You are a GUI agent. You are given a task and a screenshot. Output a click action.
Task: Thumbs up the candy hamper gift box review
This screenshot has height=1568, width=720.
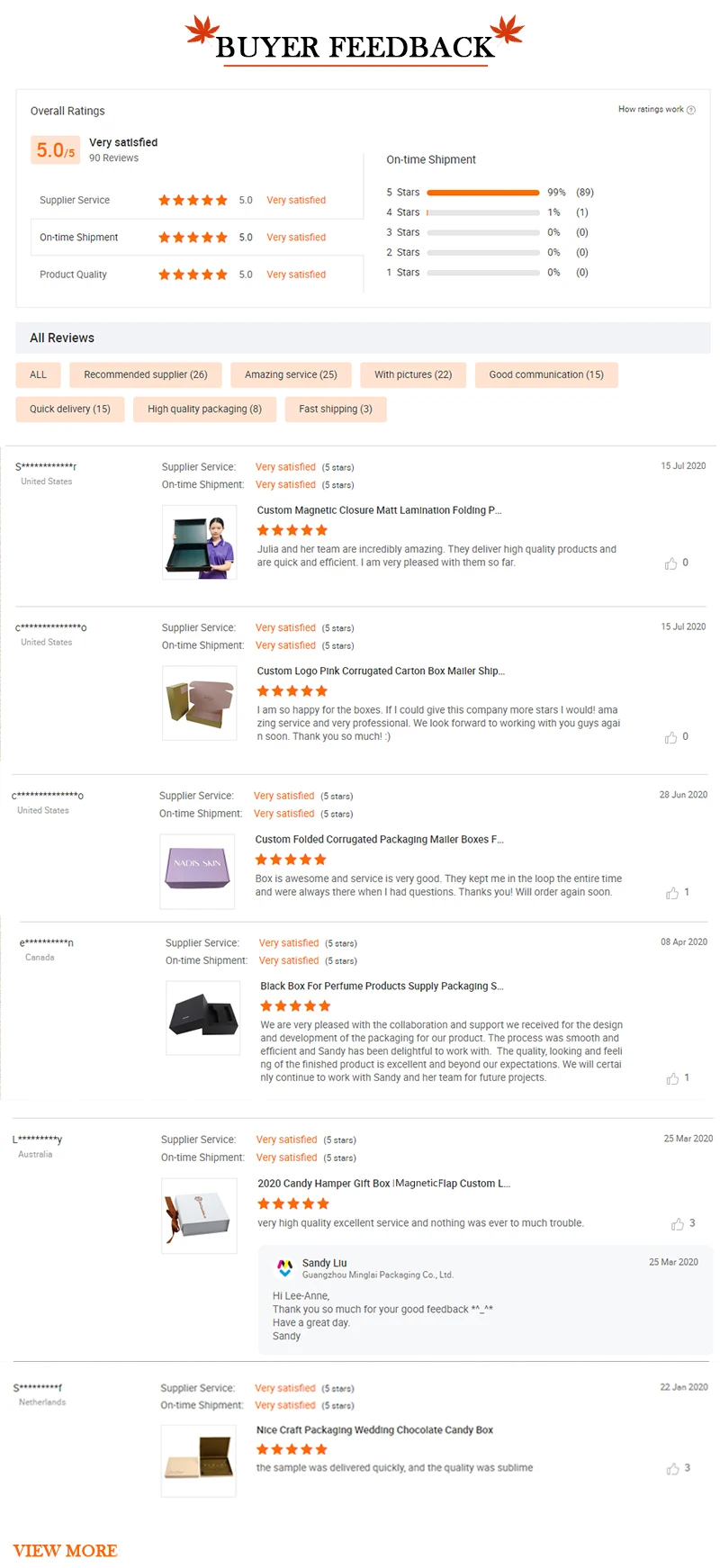(x=679, y=1223)
